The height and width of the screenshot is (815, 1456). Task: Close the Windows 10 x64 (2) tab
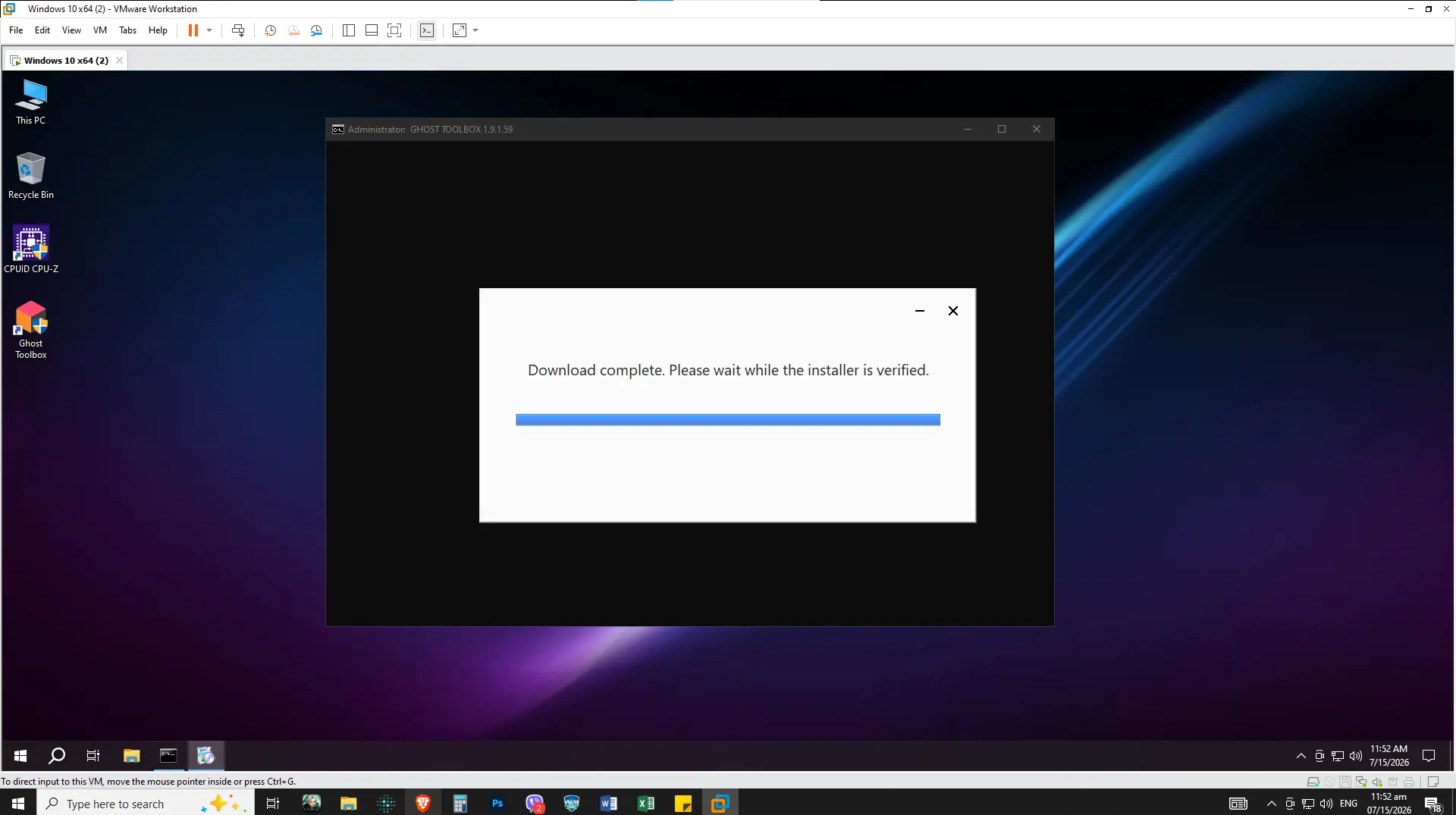click(x=119, y=61)
